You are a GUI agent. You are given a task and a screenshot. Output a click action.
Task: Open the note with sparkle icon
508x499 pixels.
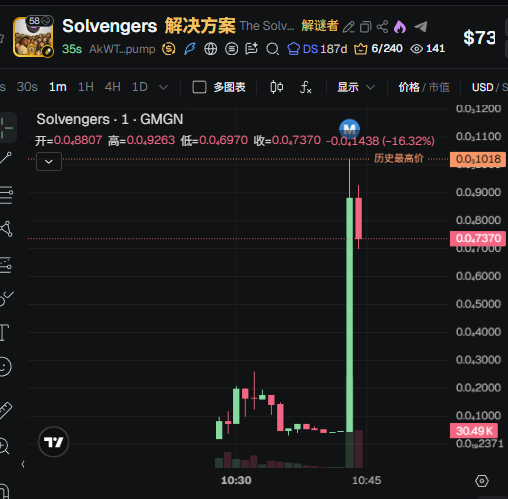point(252,49)
